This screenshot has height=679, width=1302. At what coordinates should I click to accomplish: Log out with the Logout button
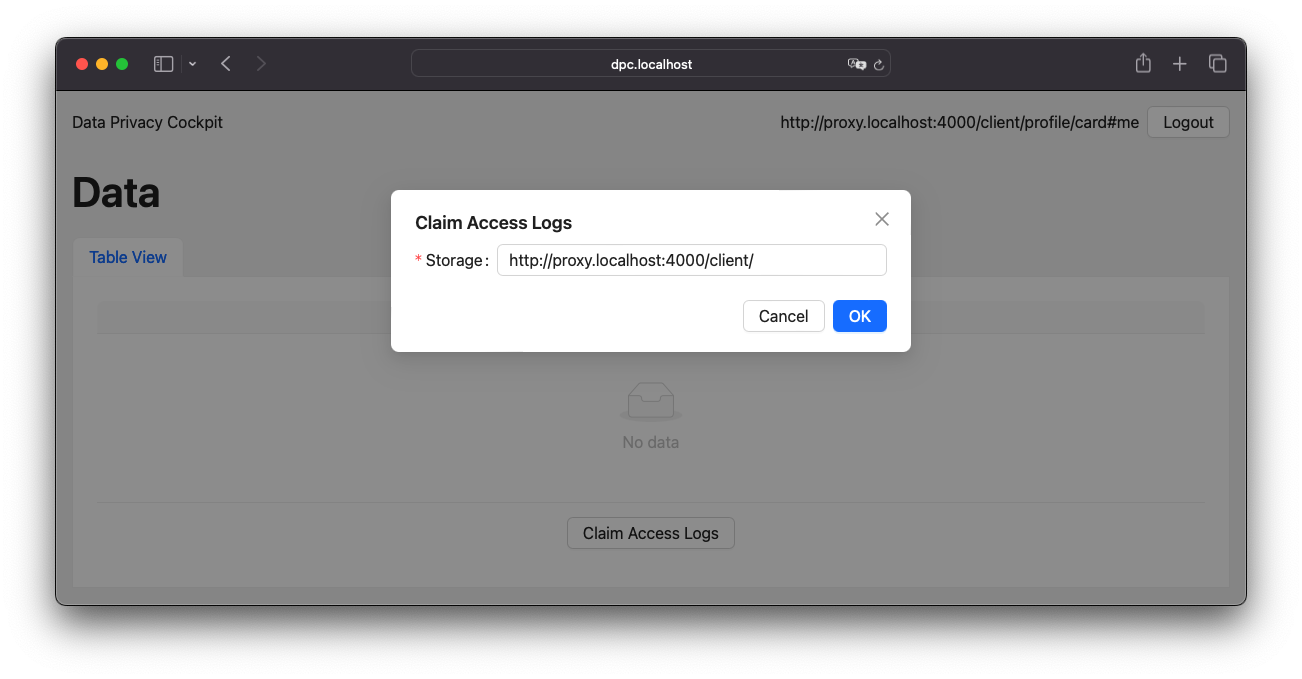(x=1188, y=122)
